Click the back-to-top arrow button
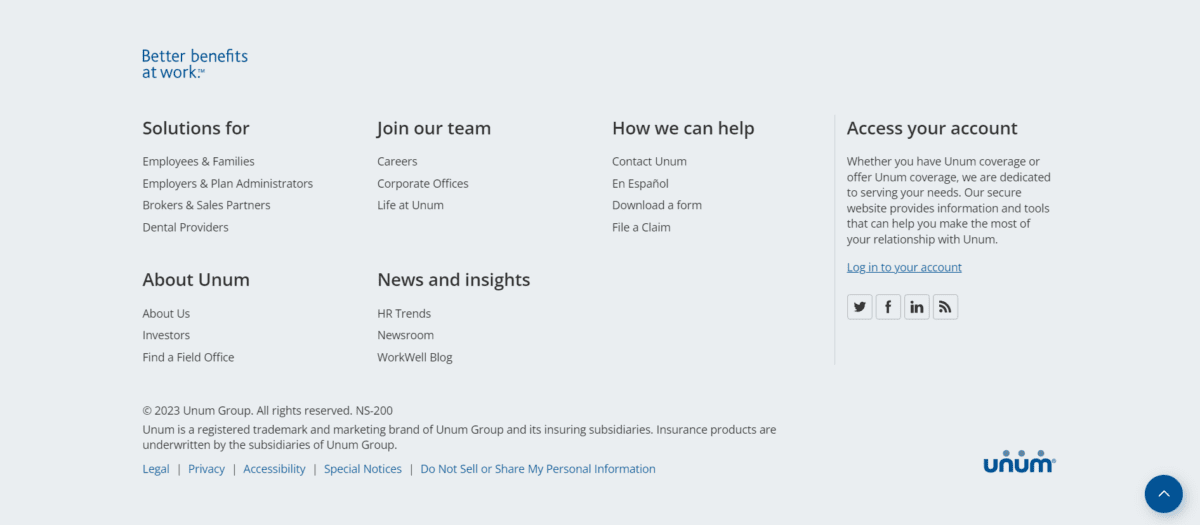This screenshot has width=1200, height=525. click(x=1164, y=494)
